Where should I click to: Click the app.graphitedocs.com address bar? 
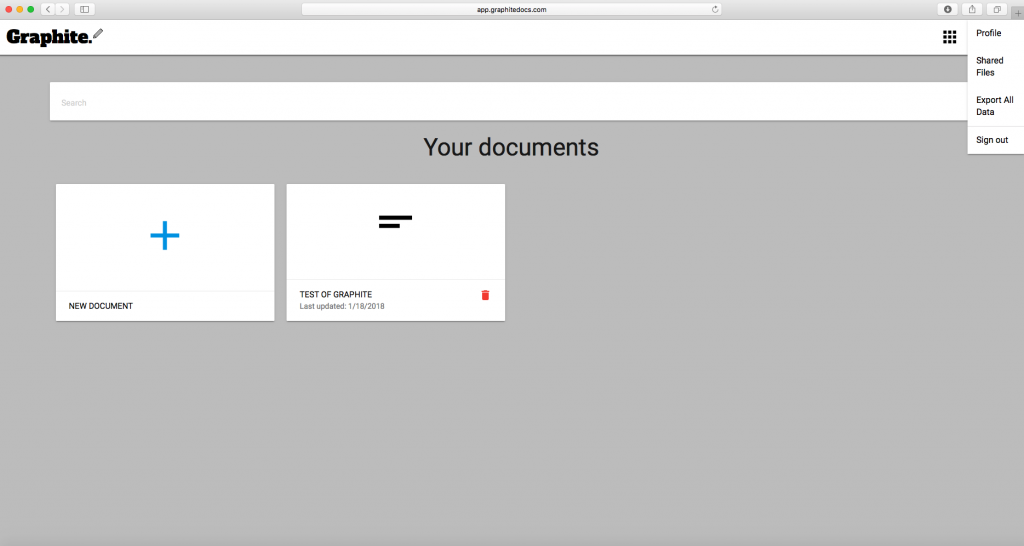tap(511, 9)
